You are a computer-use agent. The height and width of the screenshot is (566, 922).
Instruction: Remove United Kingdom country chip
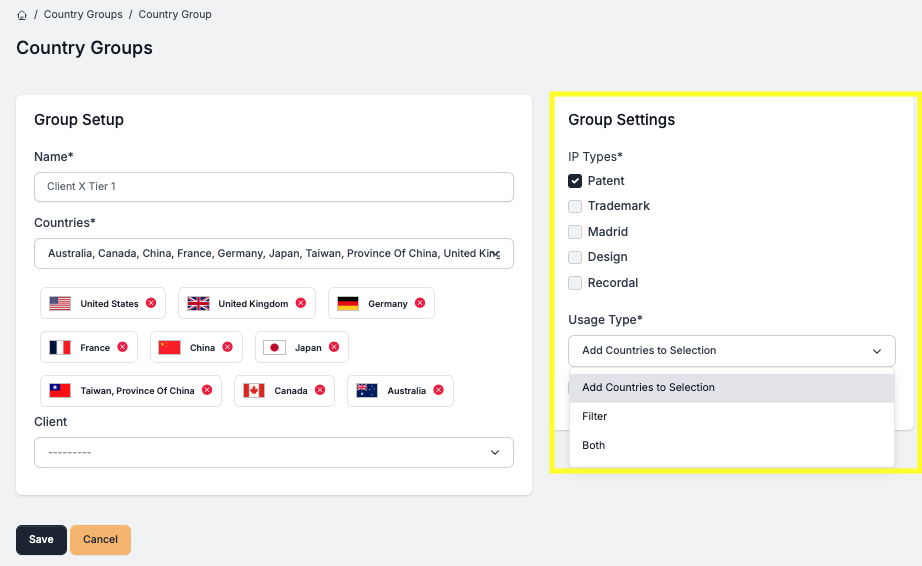coord(300,303)
